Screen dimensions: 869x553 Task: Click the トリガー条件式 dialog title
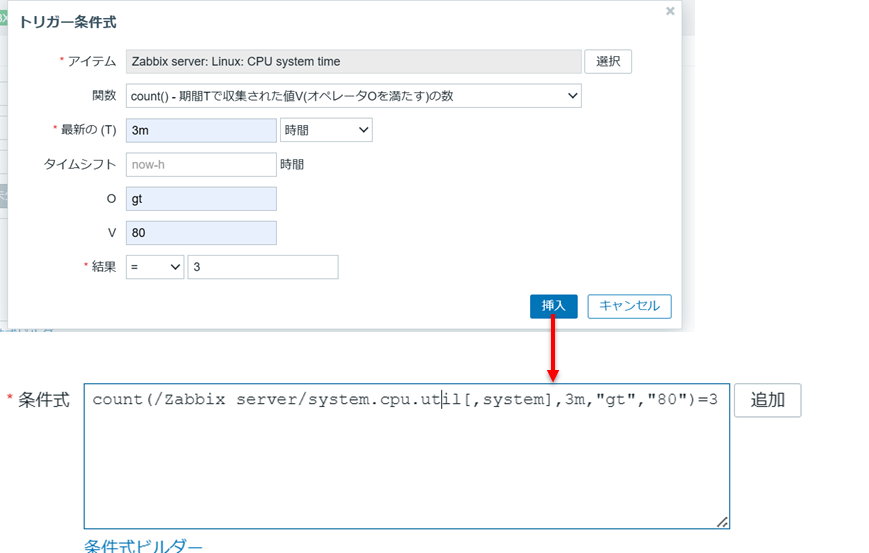(68, 21)
